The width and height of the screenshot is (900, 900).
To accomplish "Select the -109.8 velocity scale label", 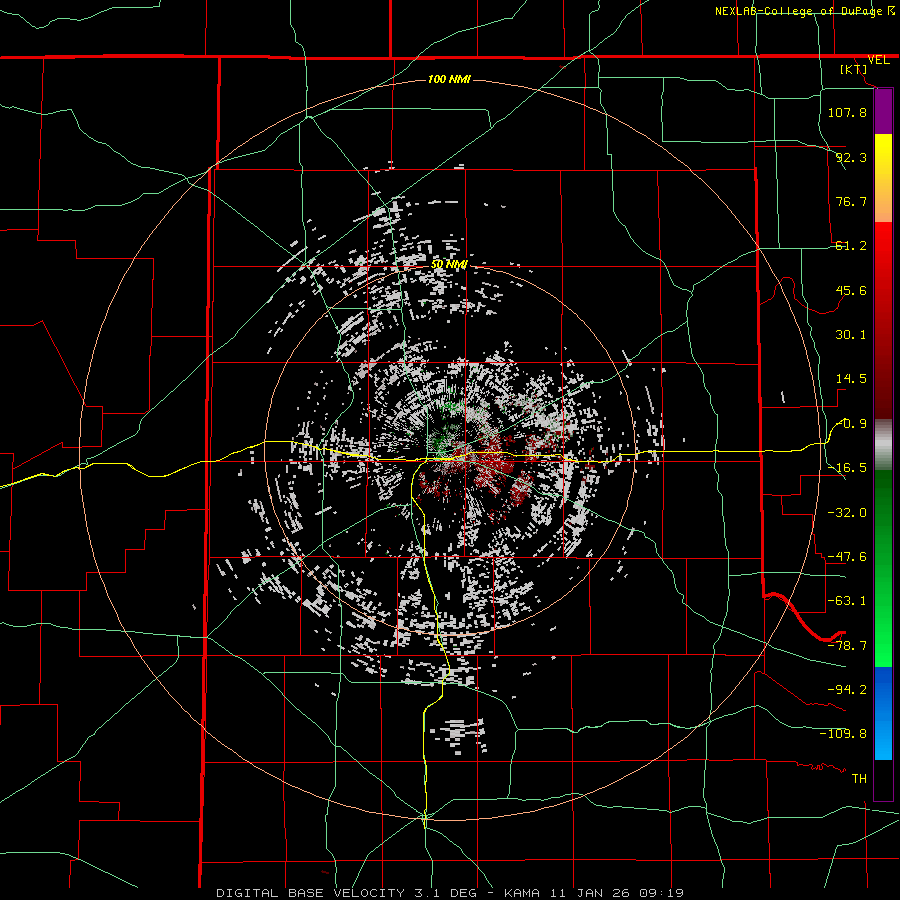I will [x=843, y=734].
